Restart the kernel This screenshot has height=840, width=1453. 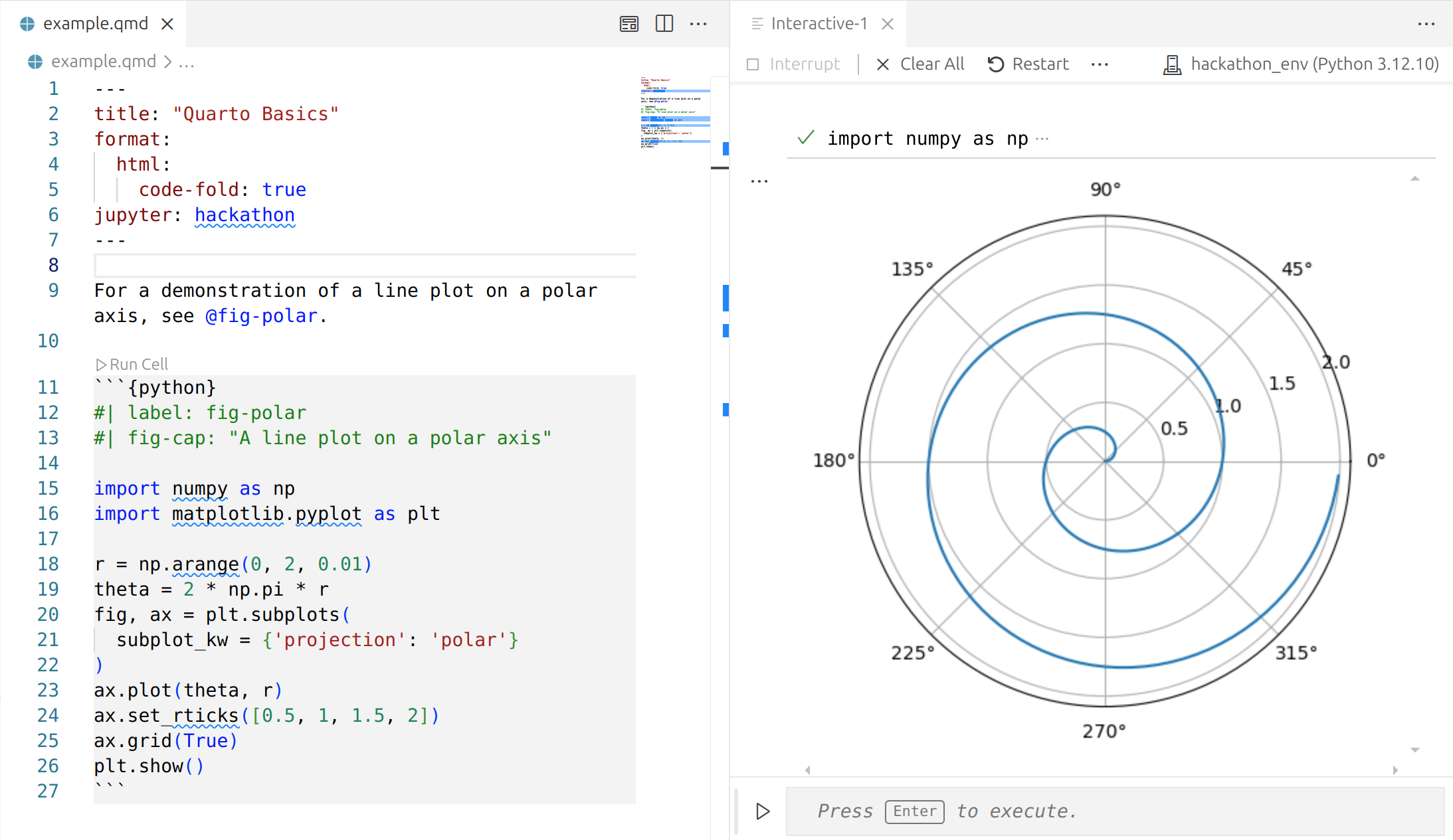coord(1028,64)
